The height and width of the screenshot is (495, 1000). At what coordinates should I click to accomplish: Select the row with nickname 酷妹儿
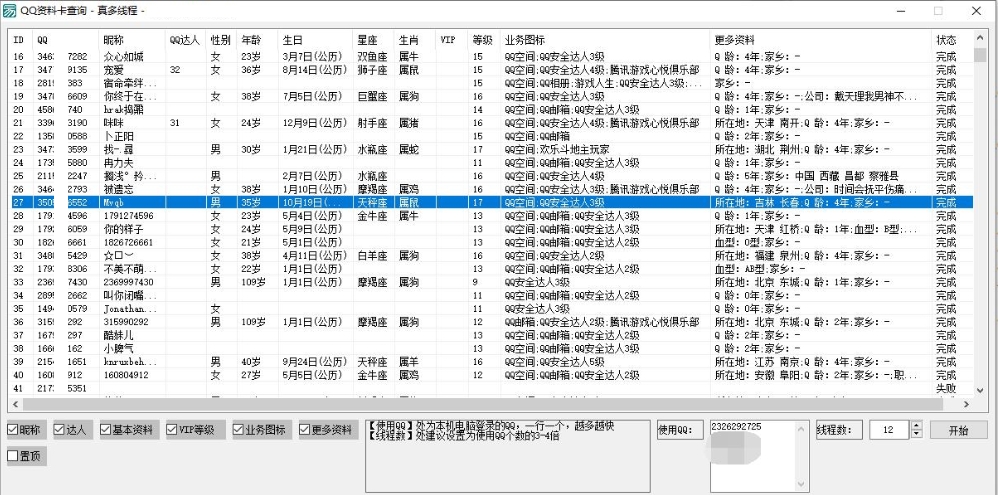492,335
